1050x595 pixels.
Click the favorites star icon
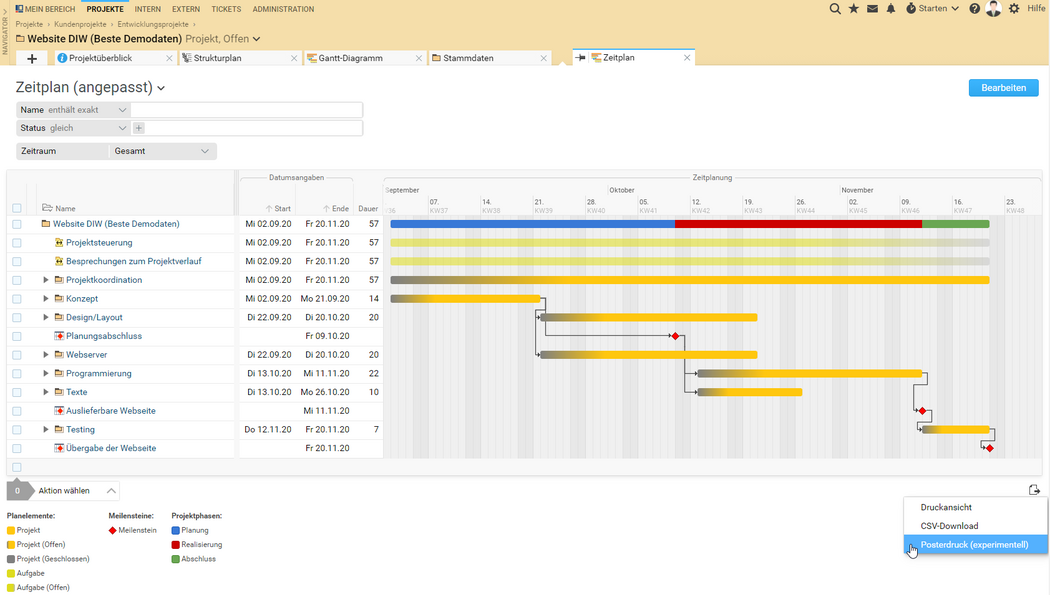853,9
